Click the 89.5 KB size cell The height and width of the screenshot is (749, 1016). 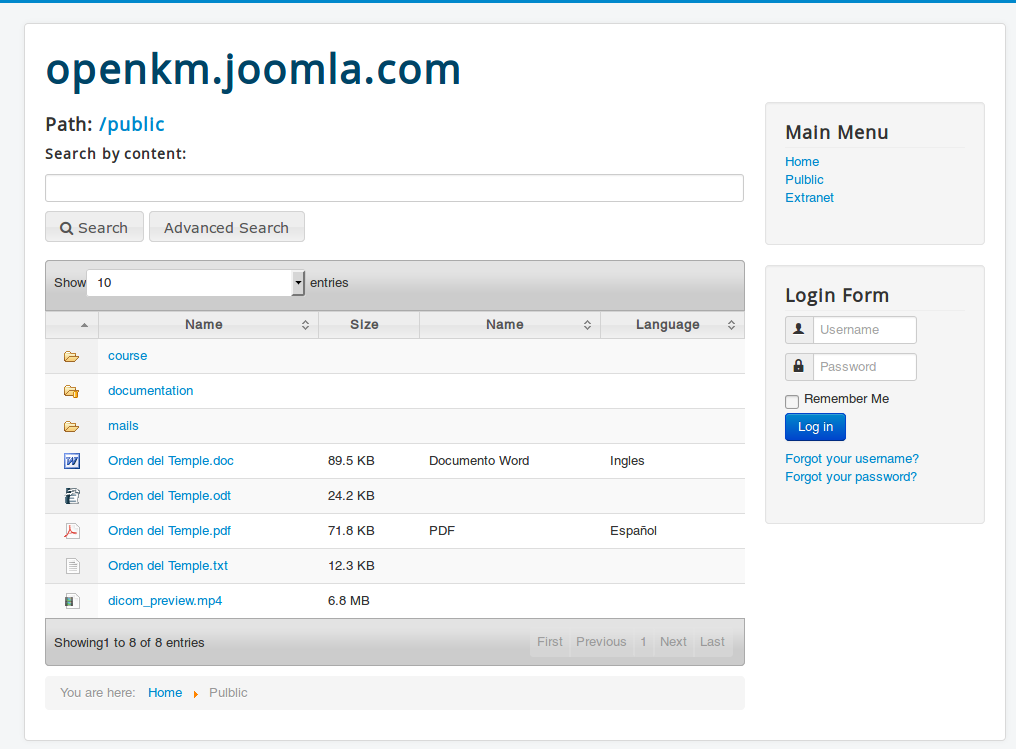point(351,461)
